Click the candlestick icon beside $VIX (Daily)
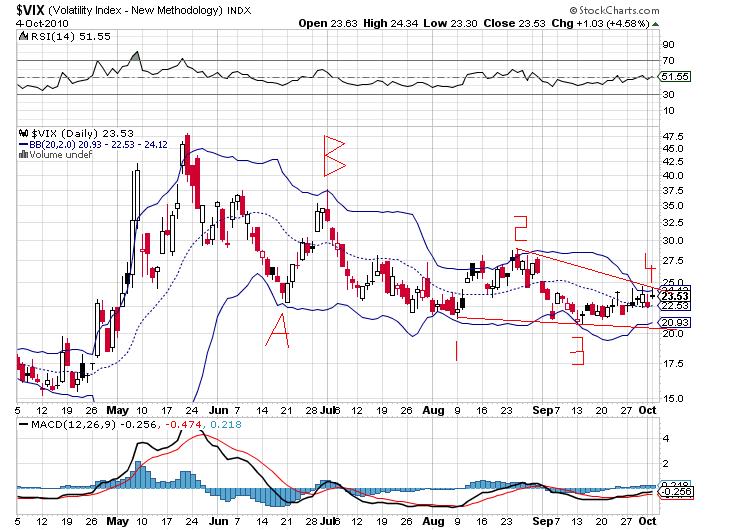The width and height of the screenshot is (756, 530). [x=24, y=134]
